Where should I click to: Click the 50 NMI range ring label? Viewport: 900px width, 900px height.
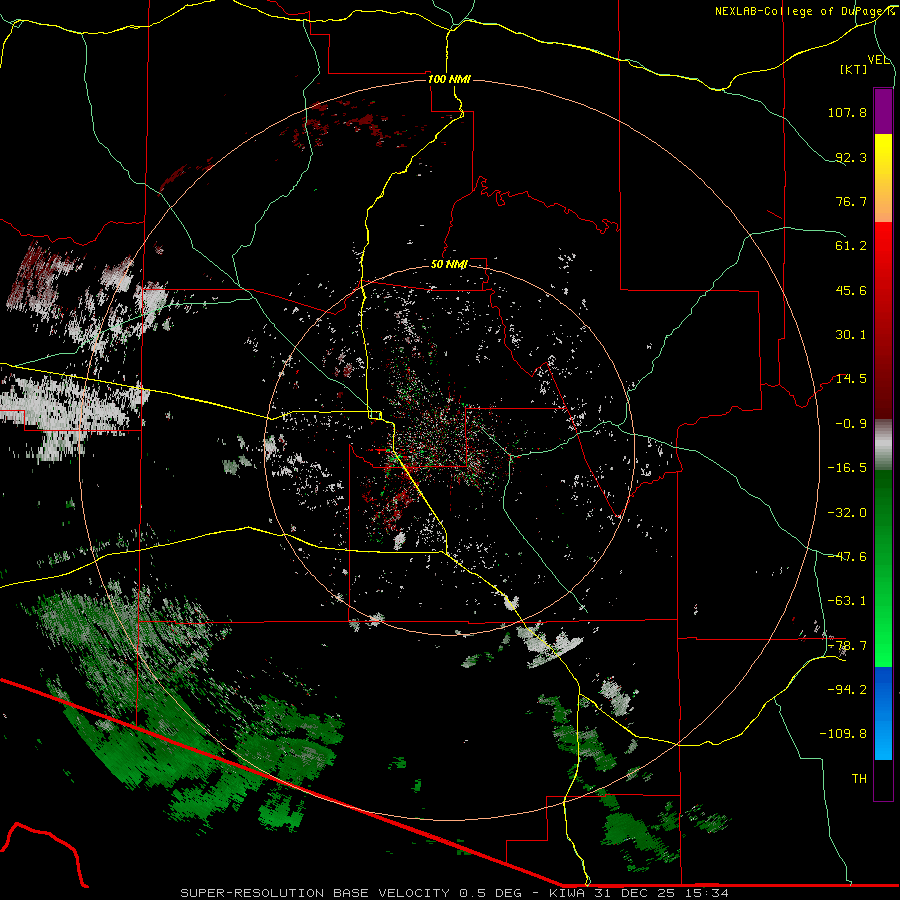point(449,264)
